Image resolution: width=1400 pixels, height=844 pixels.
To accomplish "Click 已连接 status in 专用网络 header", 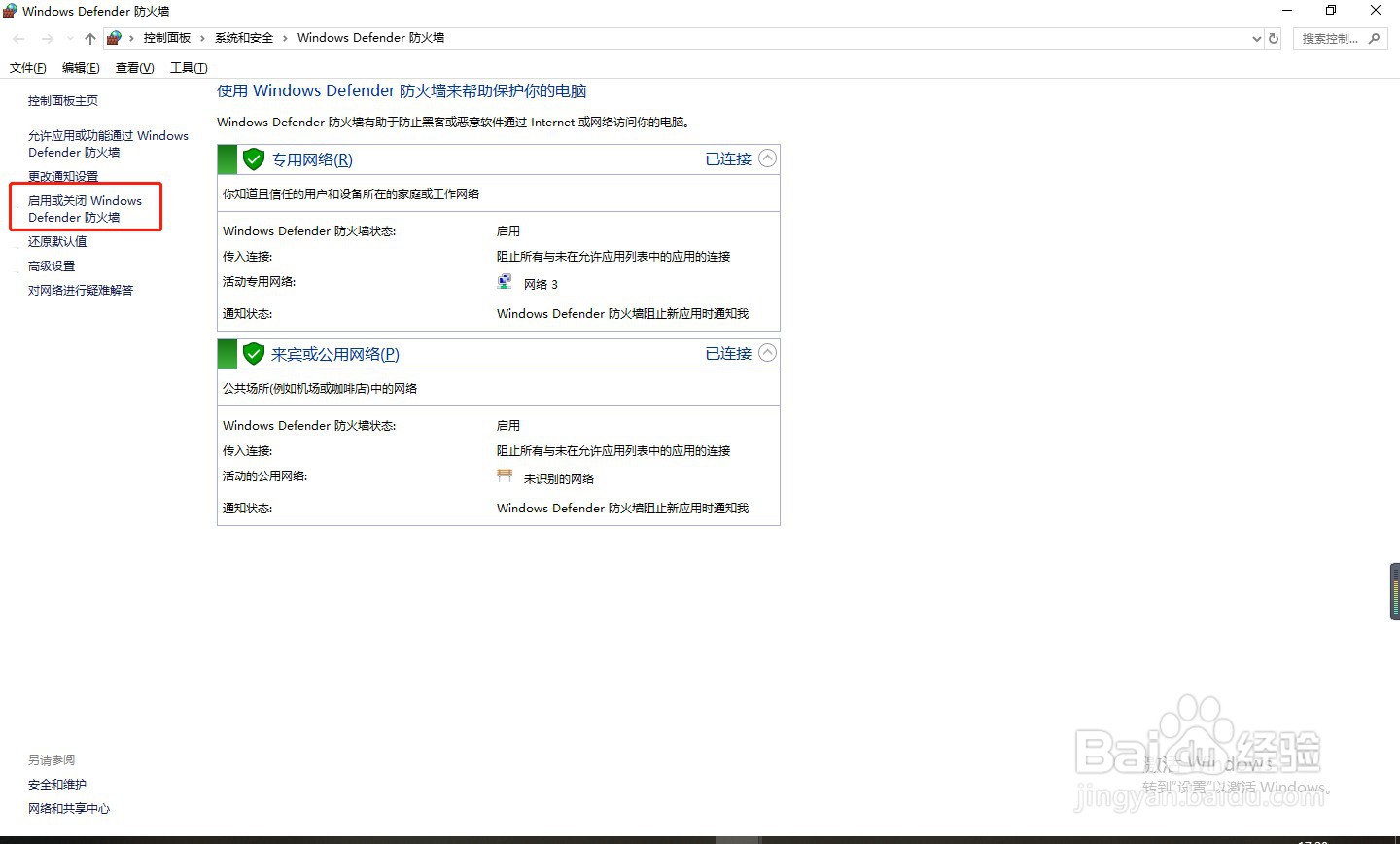I will [728, 158].
